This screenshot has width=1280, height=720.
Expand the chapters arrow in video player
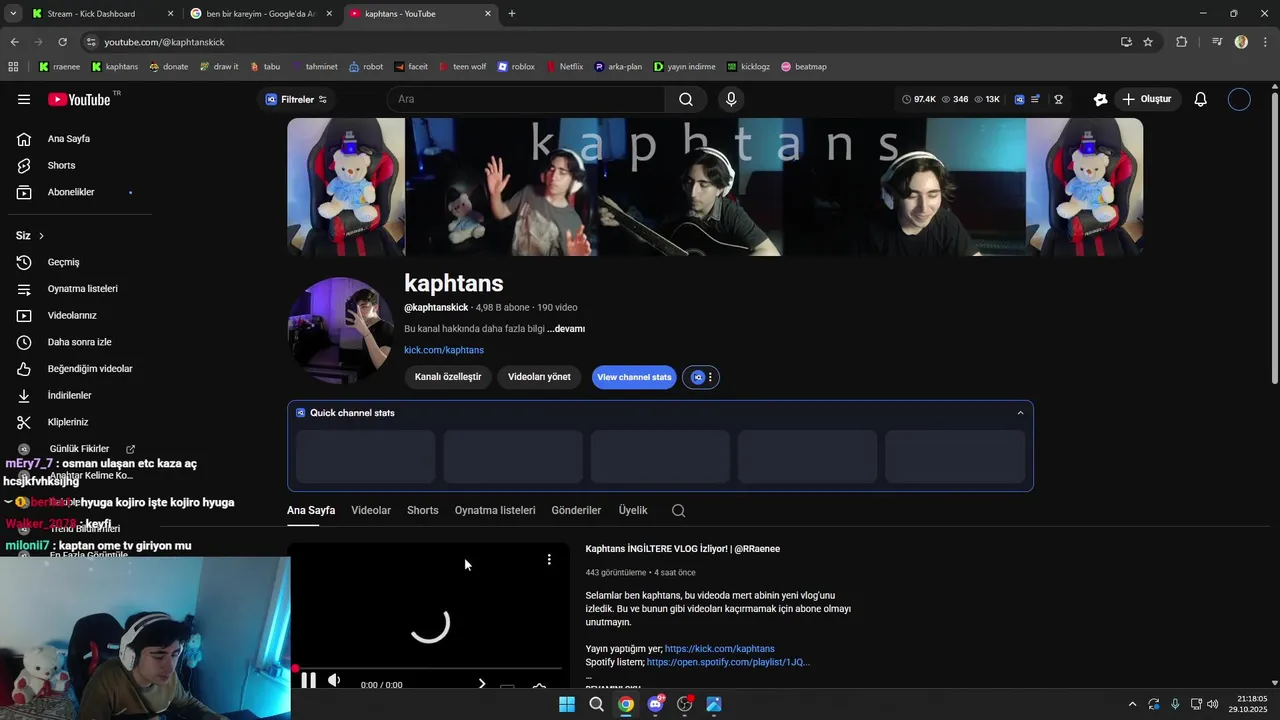482,684
